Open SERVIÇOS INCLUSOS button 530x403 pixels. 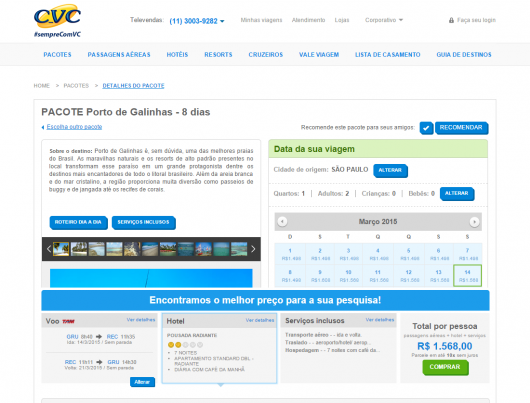[x=144, y=222]
